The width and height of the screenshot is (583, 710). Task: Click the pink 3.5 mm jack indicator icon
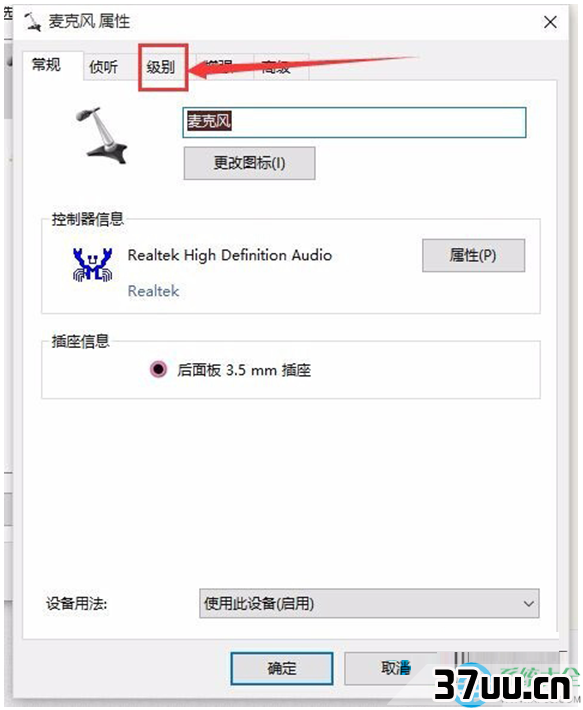[158, 369]
